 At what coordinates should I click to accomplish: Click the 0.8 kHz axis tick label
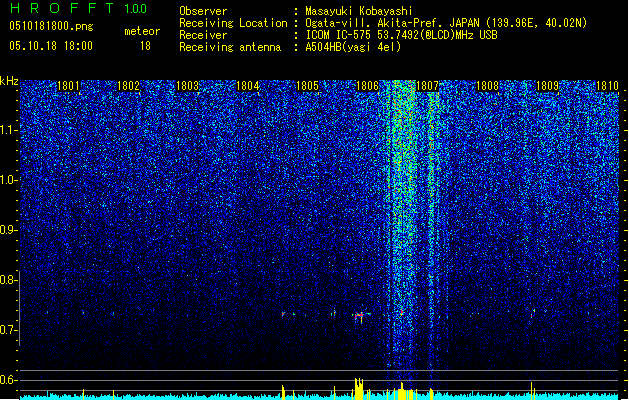tap(8, 280)
